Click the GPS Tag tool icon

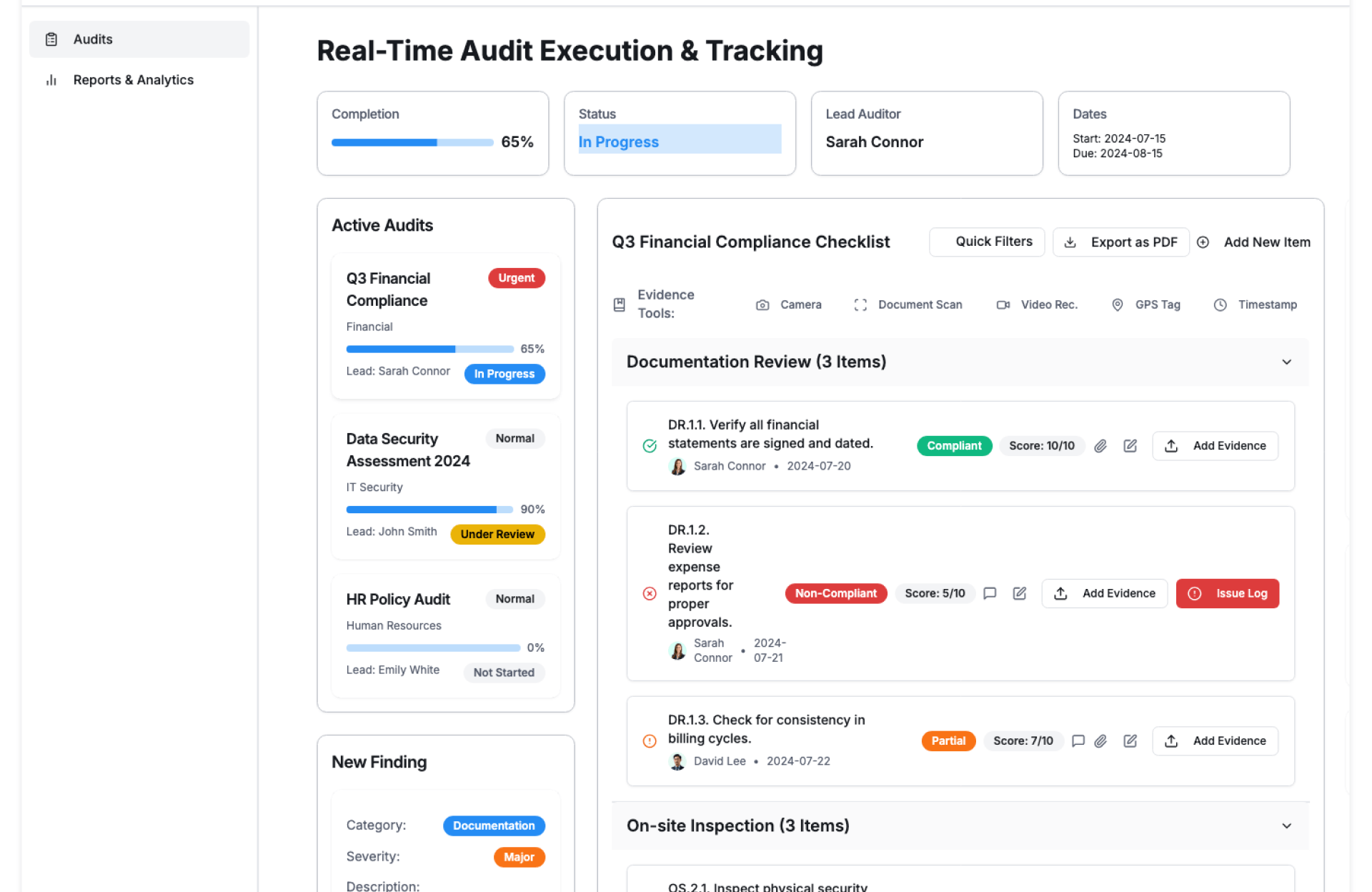1118,305
